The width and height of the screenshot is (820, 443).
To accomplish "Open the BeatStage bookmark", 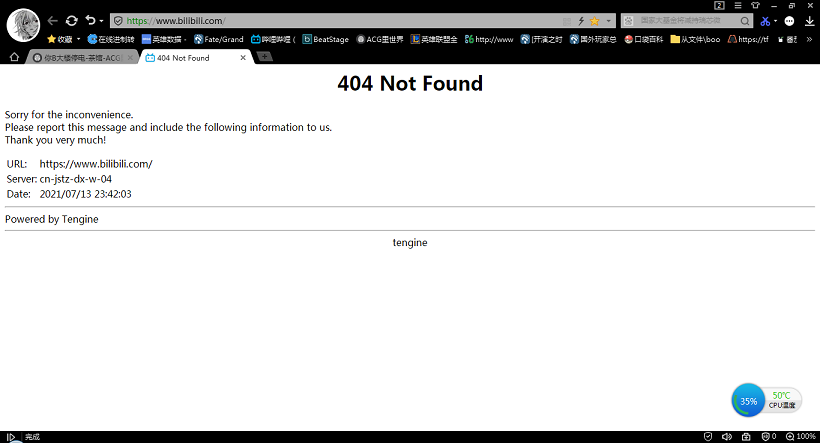I will 325,39.
